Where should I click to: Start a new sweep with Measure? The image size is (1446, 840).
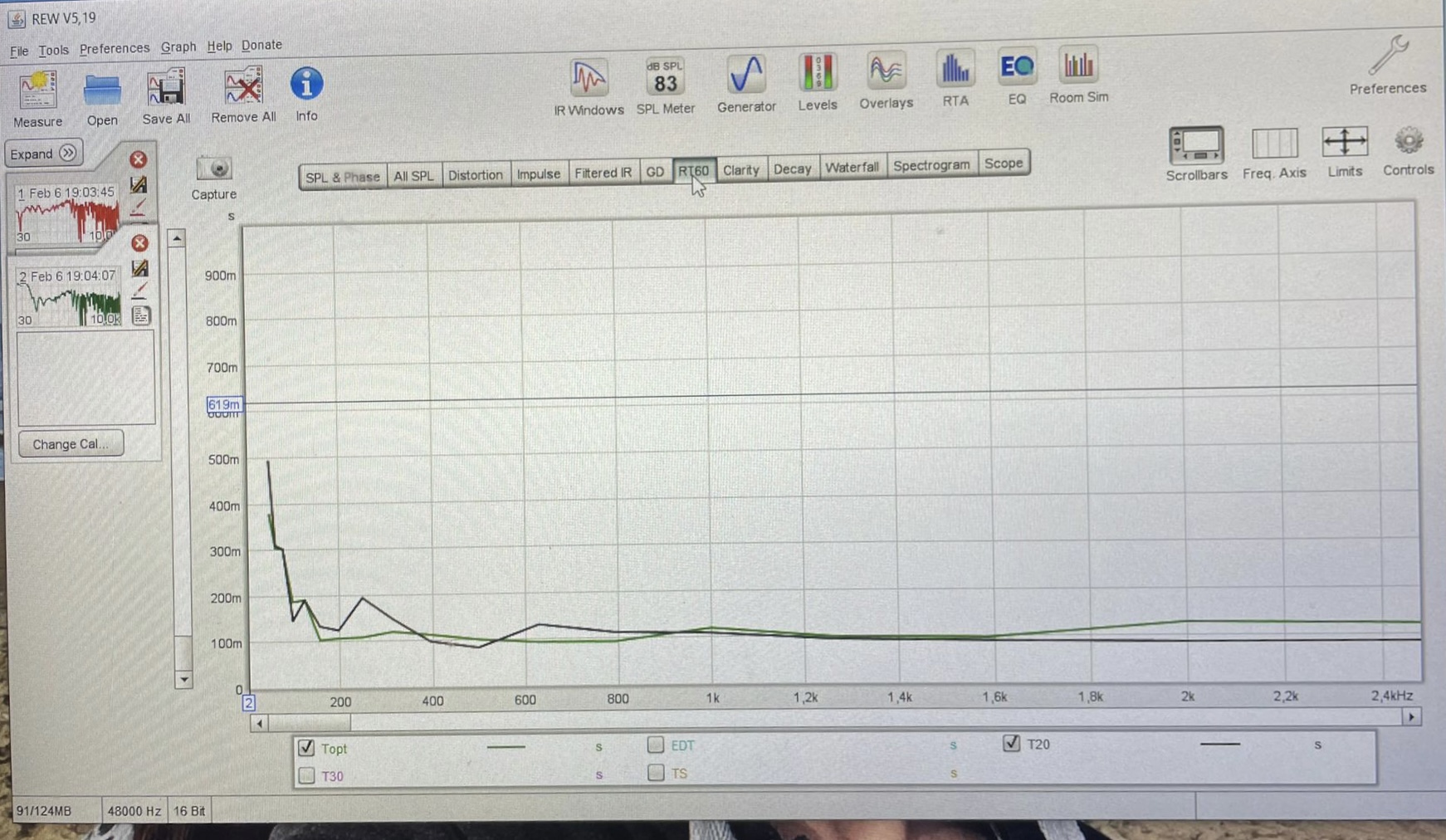[37, 97]
